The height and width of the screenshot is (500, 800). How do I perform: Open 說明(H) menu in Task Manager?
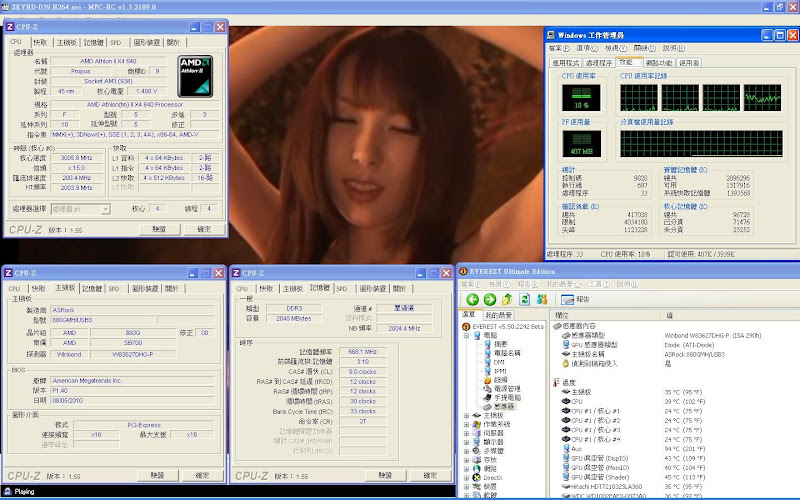pos(673,48)
